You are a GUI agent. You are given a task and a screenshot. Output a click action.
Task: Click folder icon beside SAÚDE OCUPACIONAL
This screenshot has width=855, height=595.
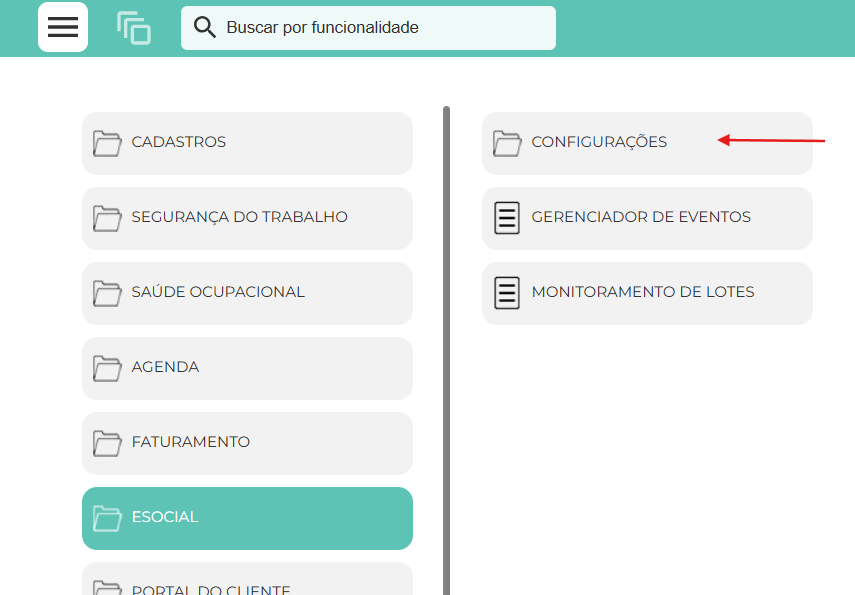coord(107,293)
